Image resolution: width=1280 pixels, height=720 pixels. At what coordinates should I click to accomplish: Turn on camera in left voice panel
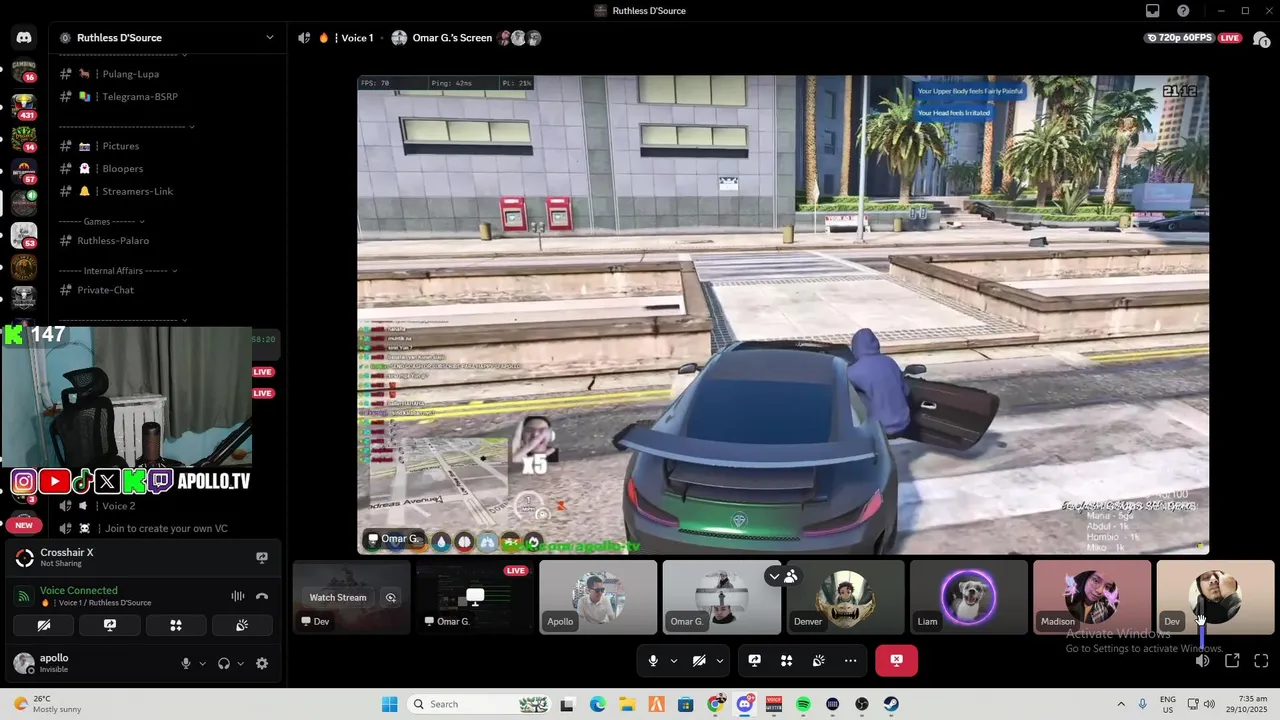(x=44, y=625)
